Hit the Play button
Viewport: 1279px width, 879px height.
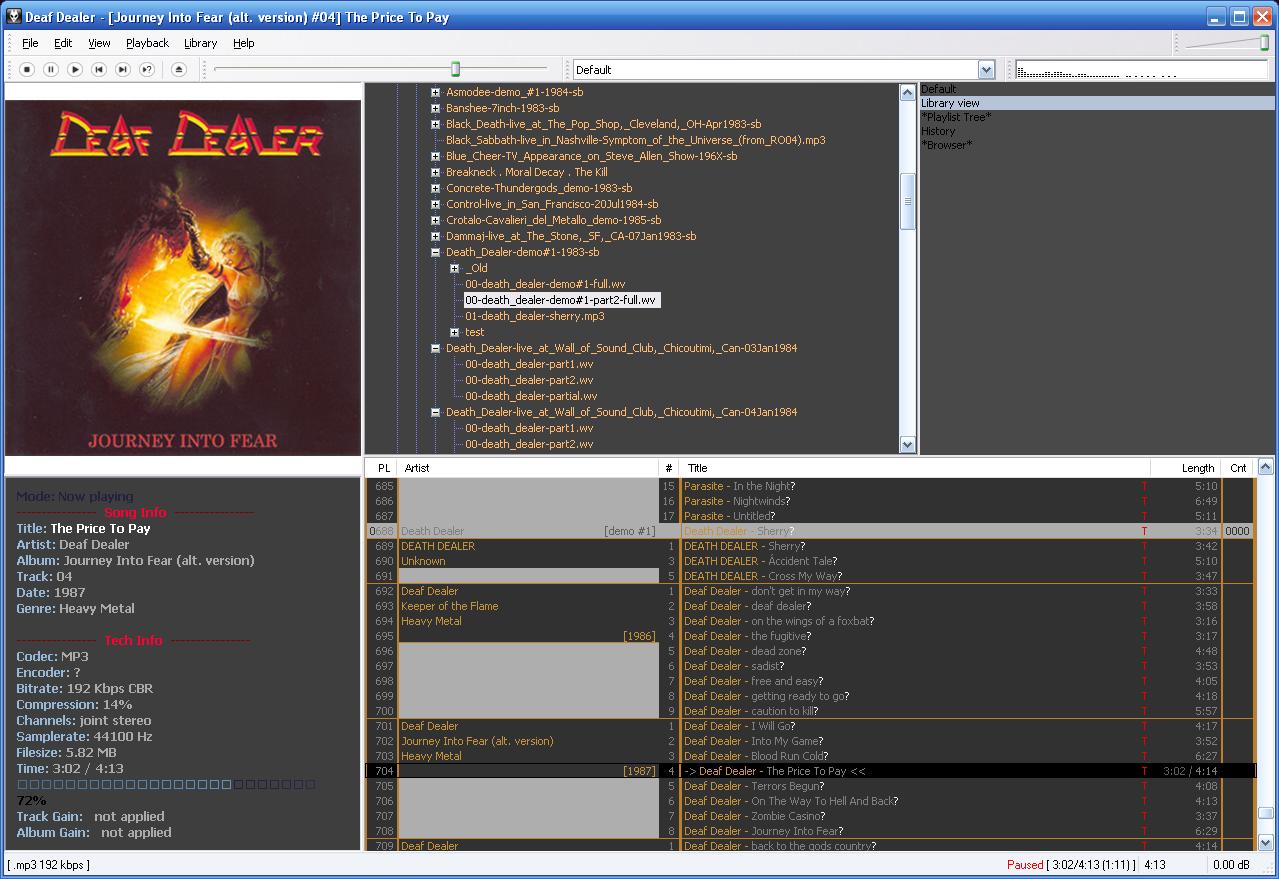click(75, 69)
